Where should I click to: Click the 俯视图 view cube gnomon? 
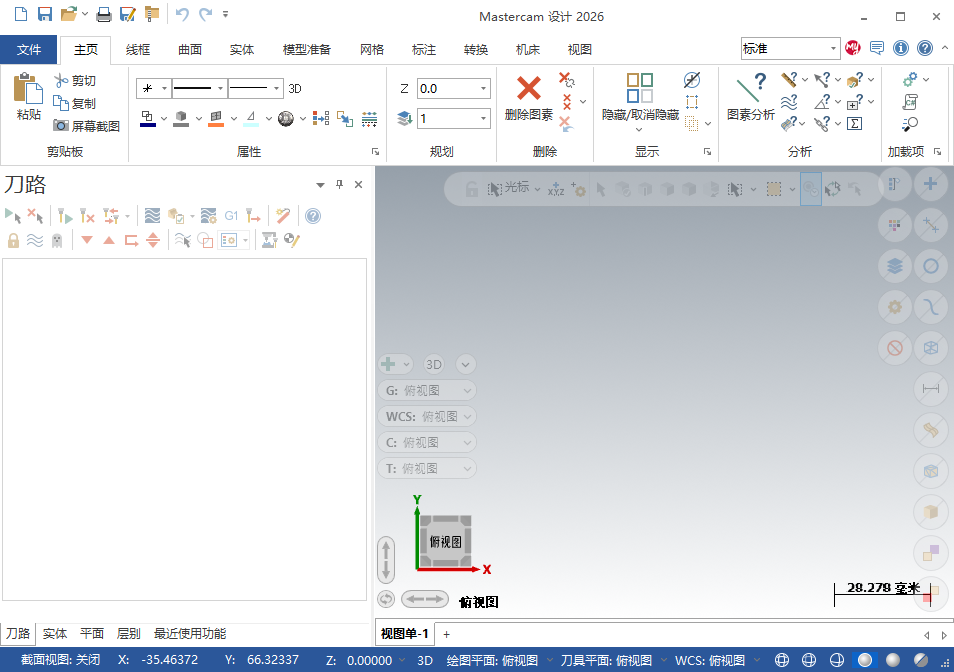pyautogui.click(x=446, y=541)
